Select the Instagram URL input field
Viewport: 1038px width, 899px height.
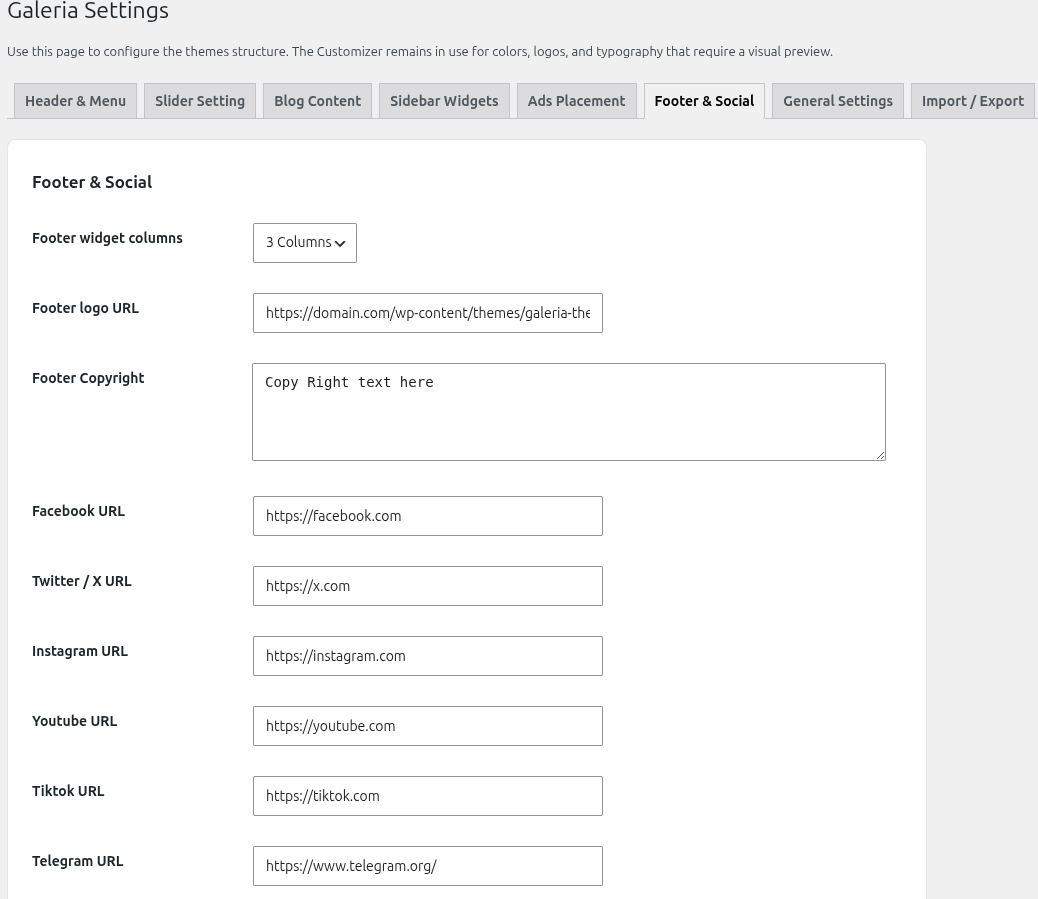(428, 656)
